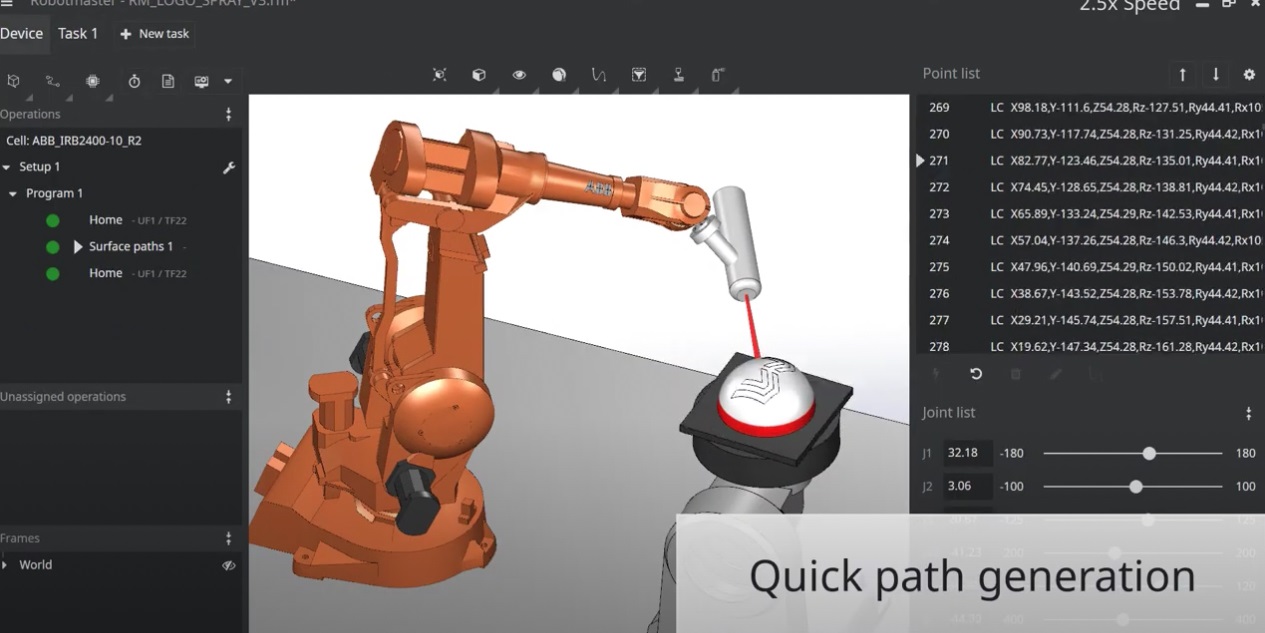Click the trash delete point icon
The width and height of the screenshot is (1265, 633).
pyautogui.click(x=1016, y=374)
